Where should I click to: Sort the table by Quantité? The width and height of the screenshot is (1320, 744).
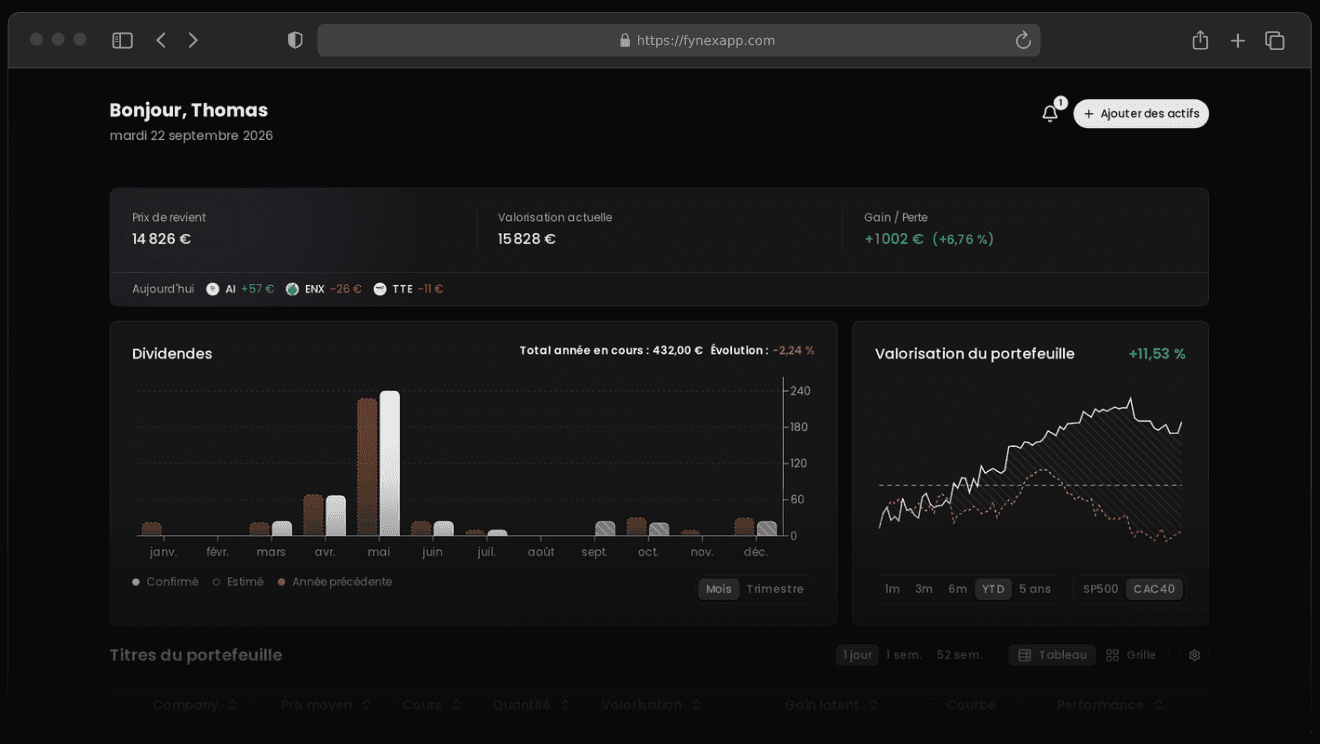pos(531,705)
